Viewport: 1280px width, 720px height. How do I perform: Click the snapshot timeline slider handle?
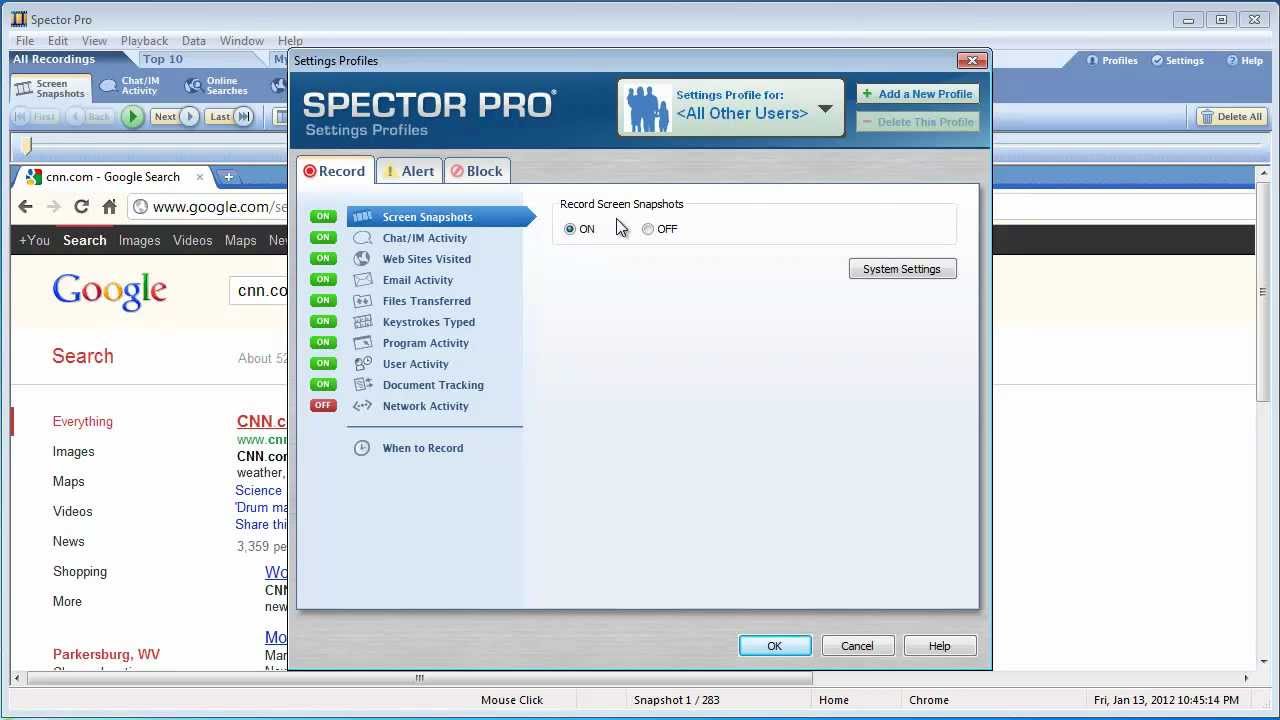click(x=27, y=147)
